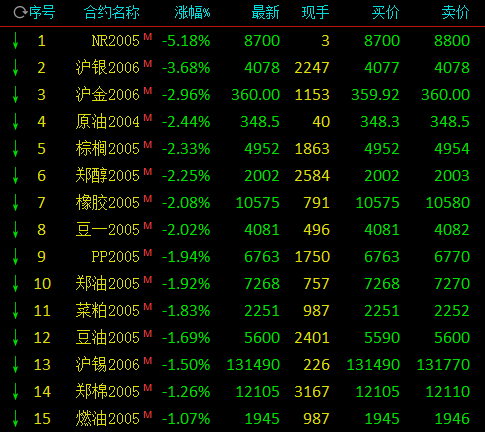Click the red M marker beside 原油2004
Image resolution: width=485 pixels, height=432 pixels.
(x=148, y=118)
